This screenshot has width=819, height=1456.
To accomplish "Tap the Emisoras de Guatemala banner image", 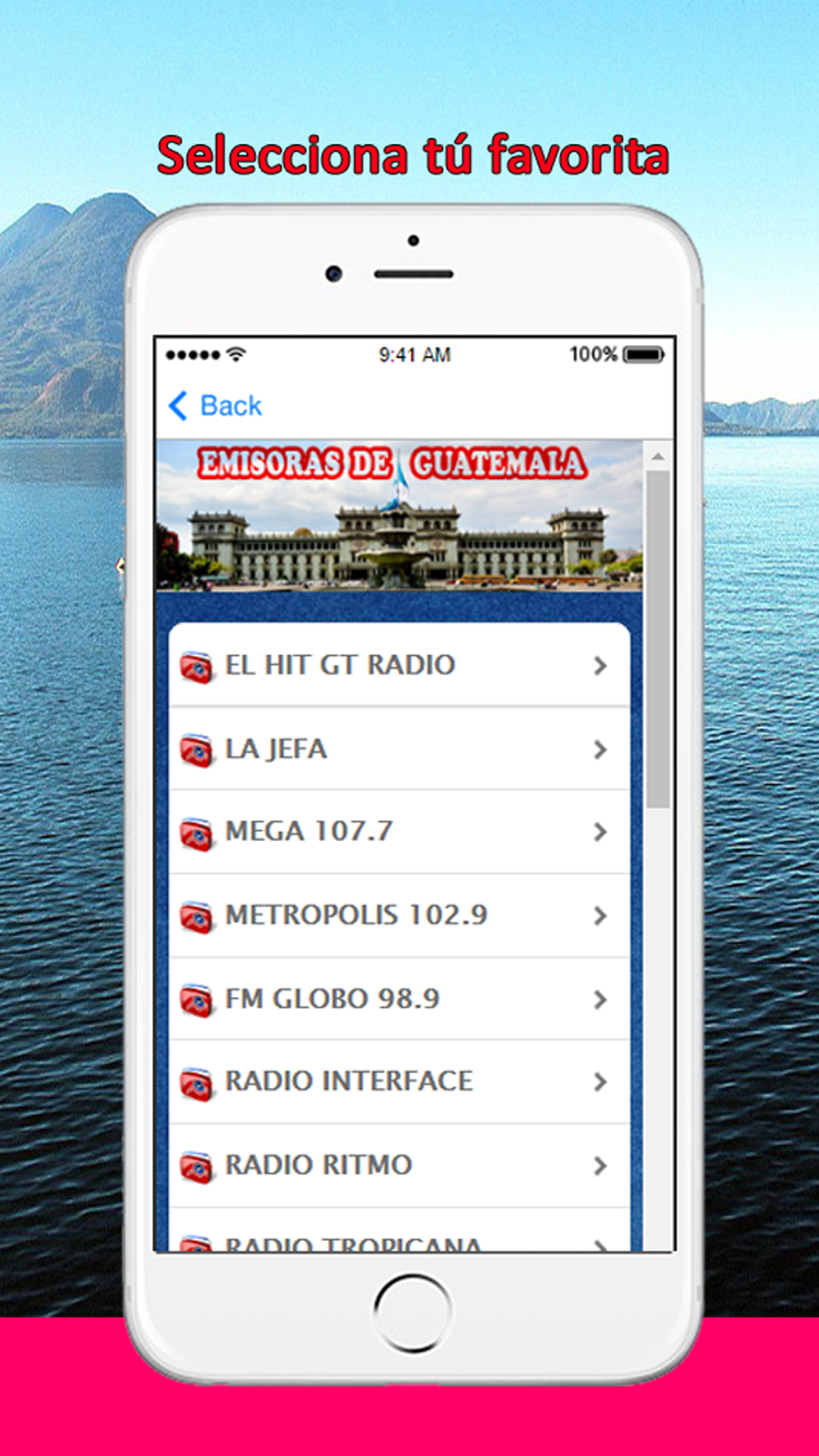I will pos(400,516).
